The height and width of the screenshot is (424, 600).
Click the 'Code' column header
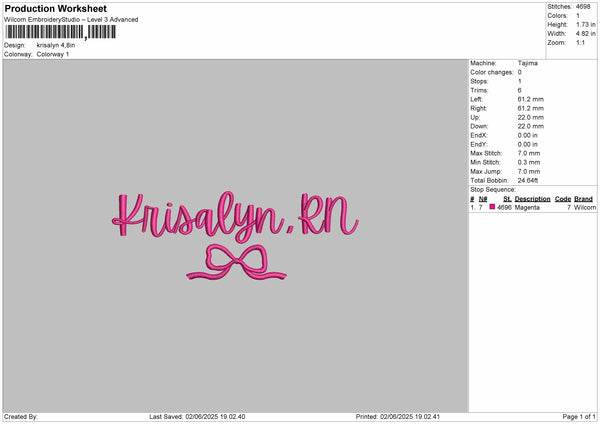coord(563,199)
